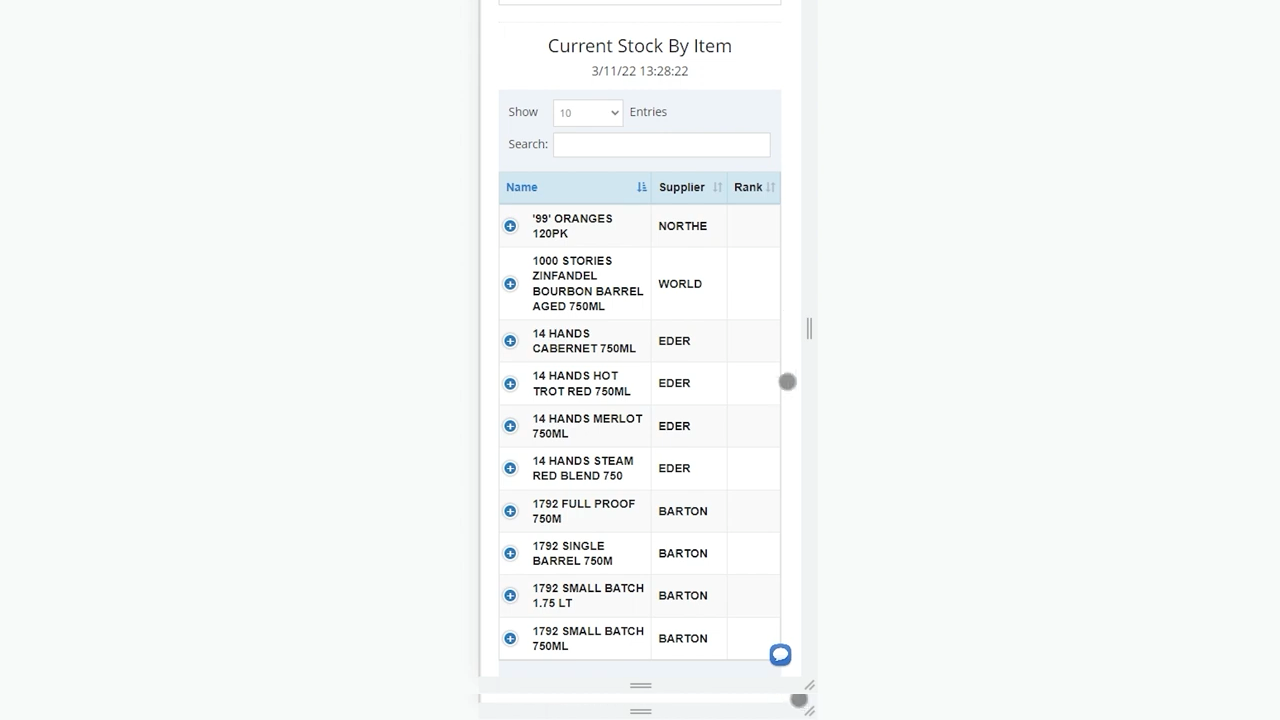Focus the Search input field

(661, 144)
